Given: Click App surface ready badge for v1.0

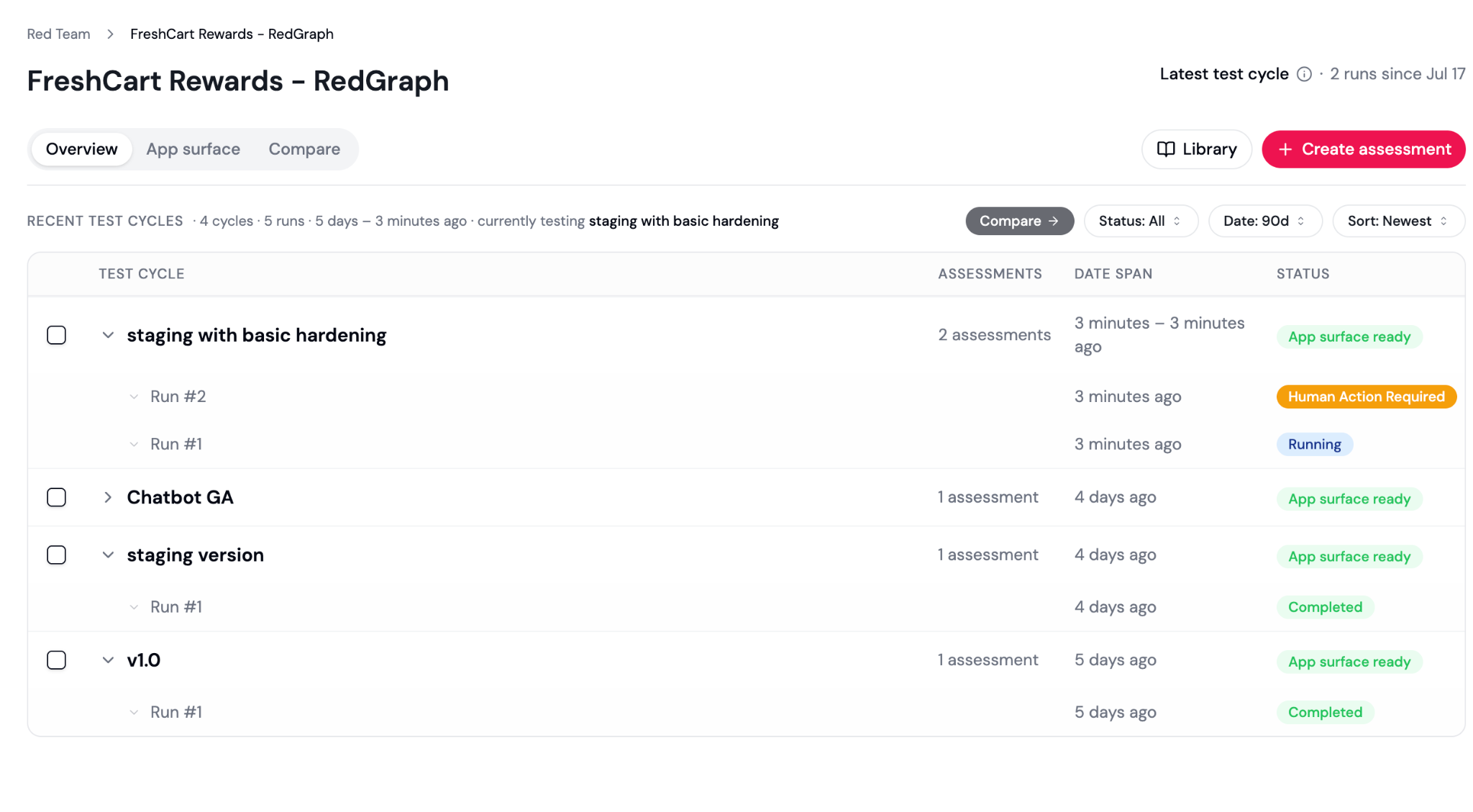Looking at the screenshot, I should pos(1349,662).
